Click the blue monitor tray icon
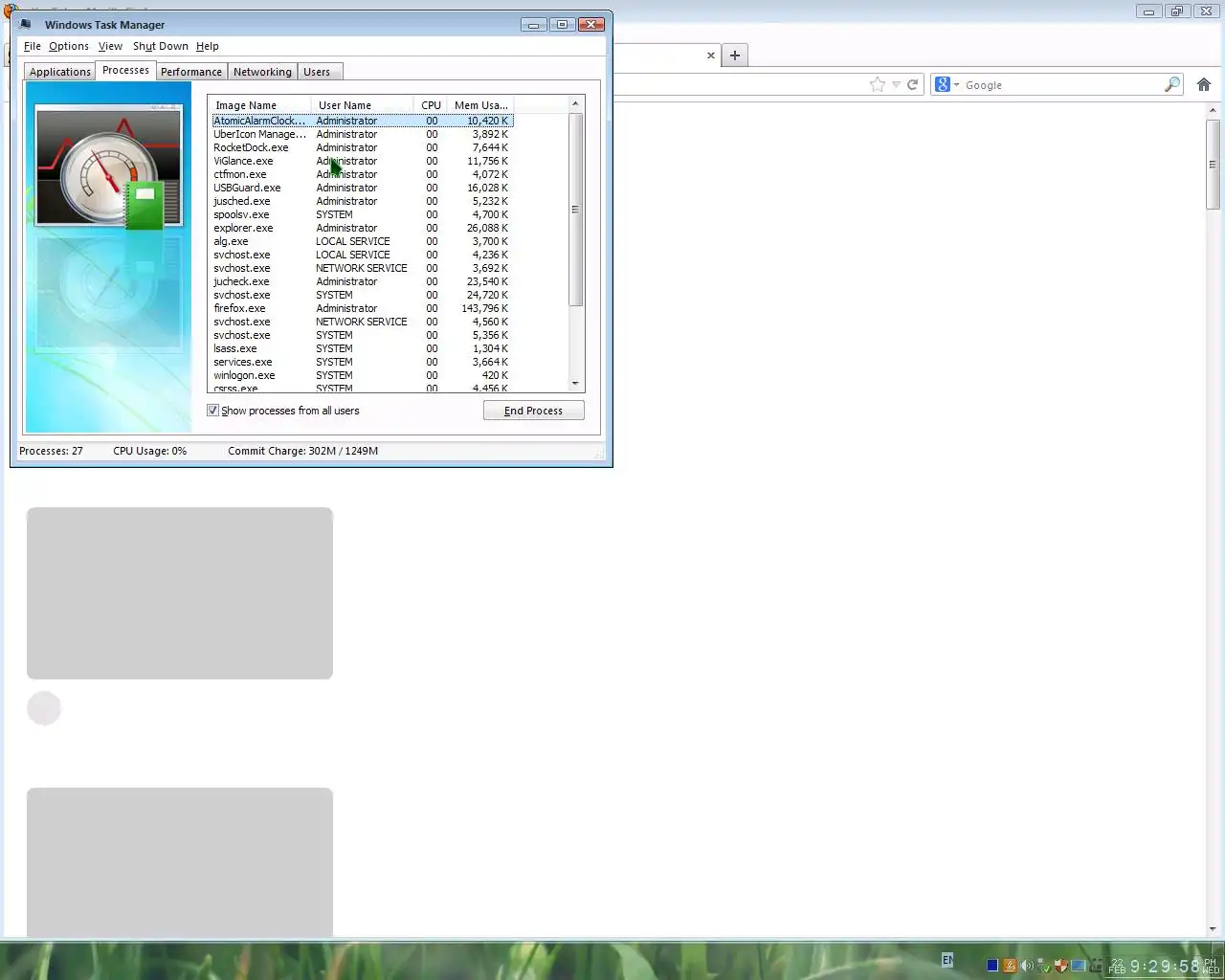Screen dimensions: 1225x980 pos(1078,966)
